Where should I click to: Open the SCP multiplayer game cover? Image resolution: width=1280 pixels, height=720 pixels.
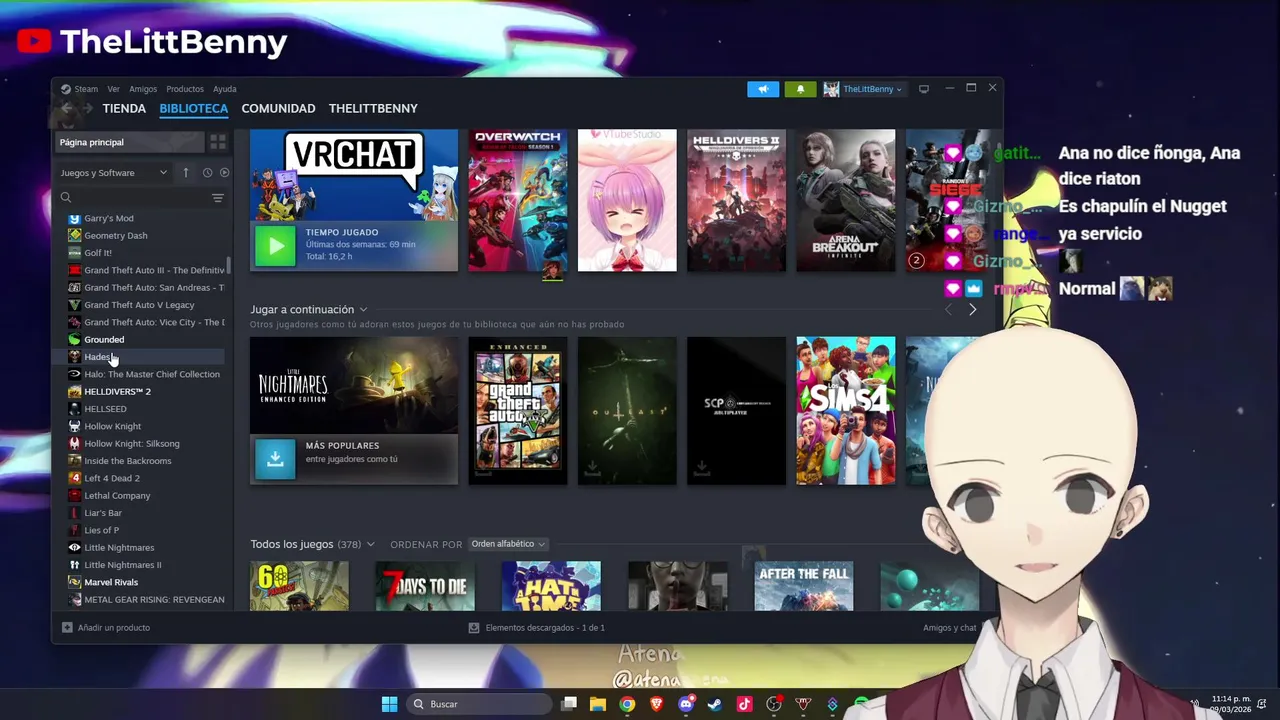(x=736, y=411)
